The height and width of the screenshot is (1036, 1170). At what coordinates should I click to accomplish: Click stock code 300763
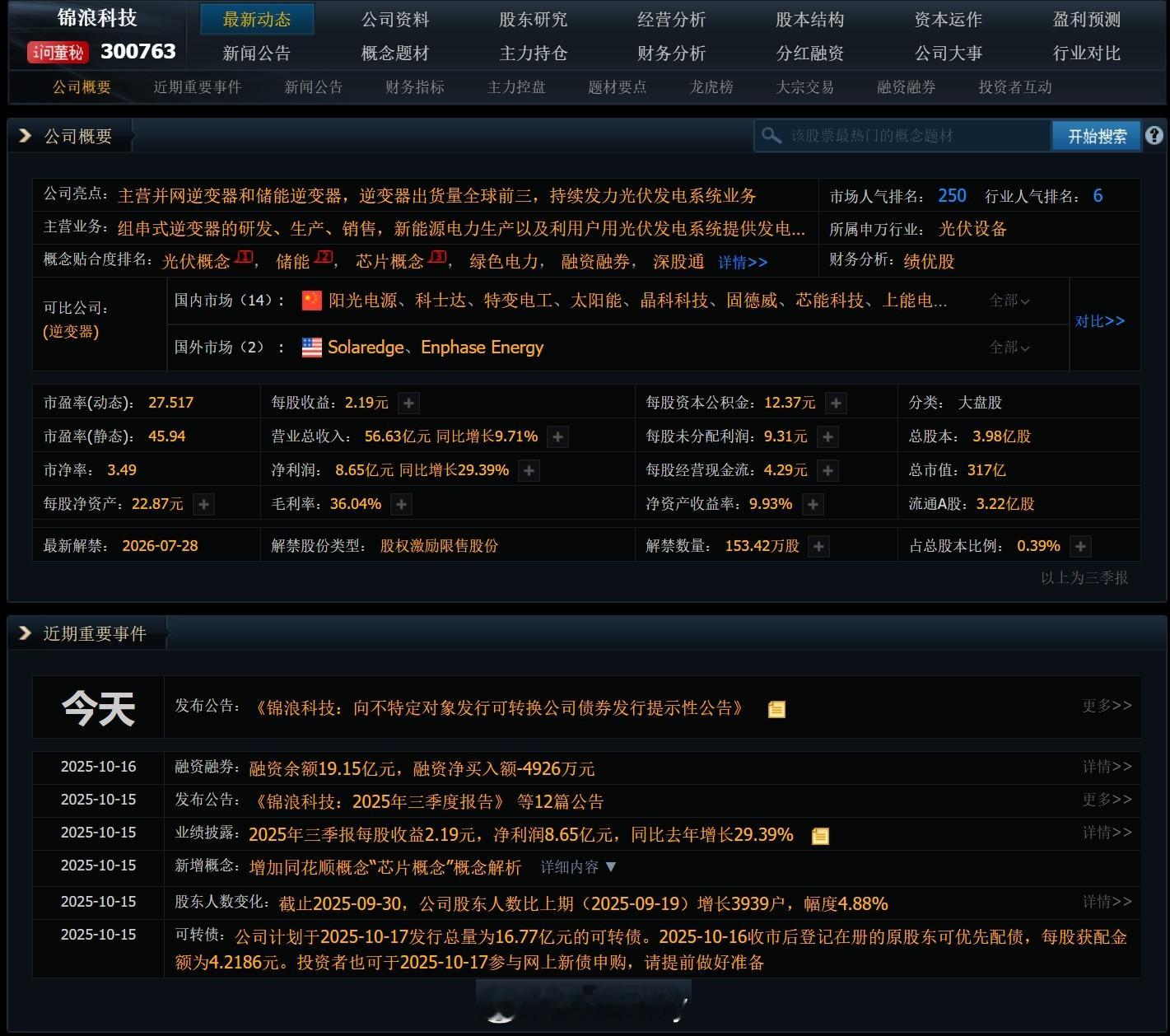138,52
